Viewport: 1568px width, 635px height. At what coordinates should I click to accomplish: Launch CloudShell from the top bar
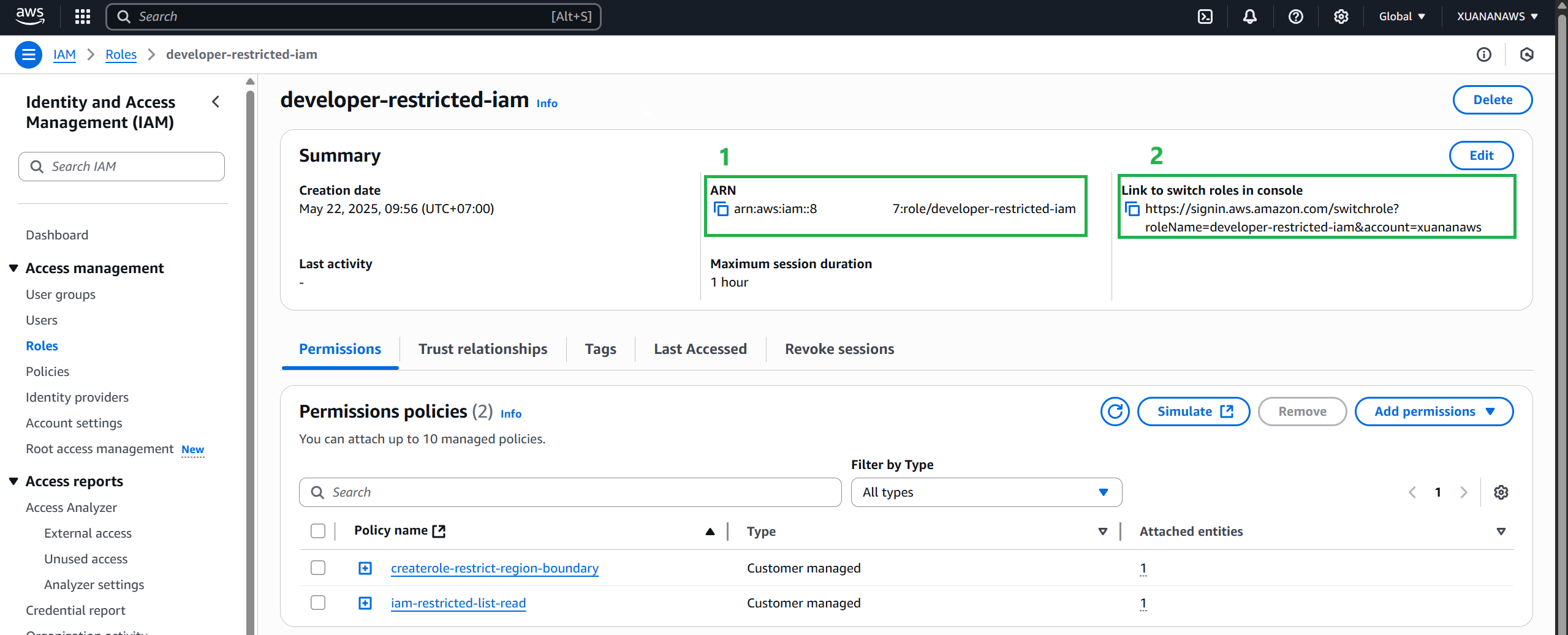1205,17
